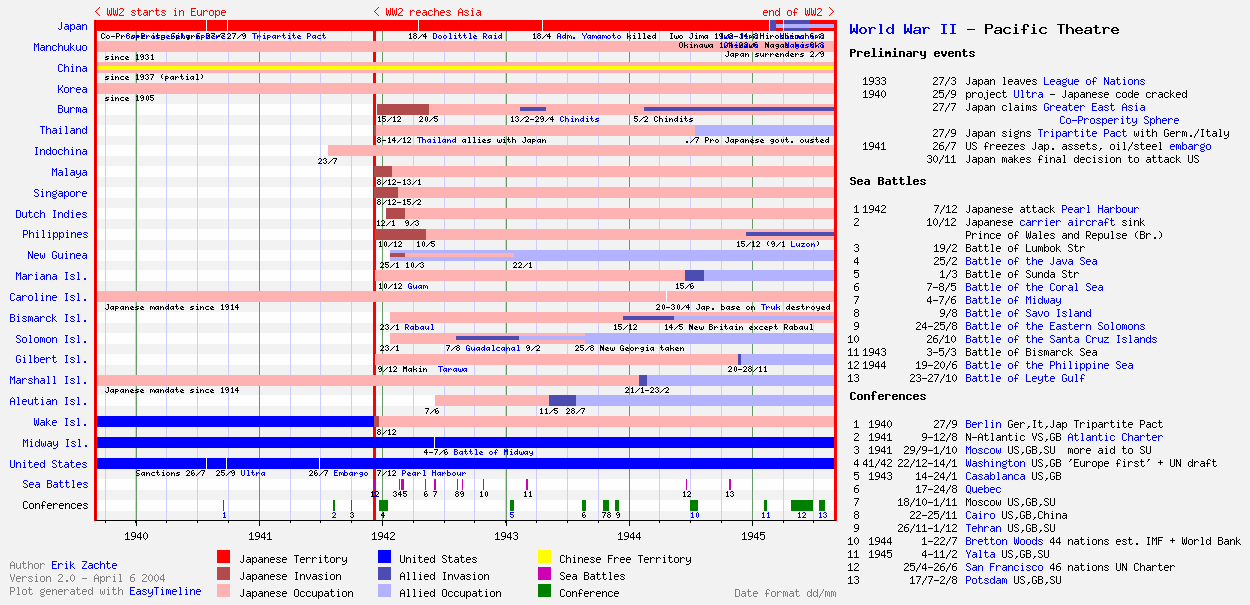1250x605 pixels.
Task: Click the magenta Sea Battles legend swatch
Action: click(x=544, y=574)
